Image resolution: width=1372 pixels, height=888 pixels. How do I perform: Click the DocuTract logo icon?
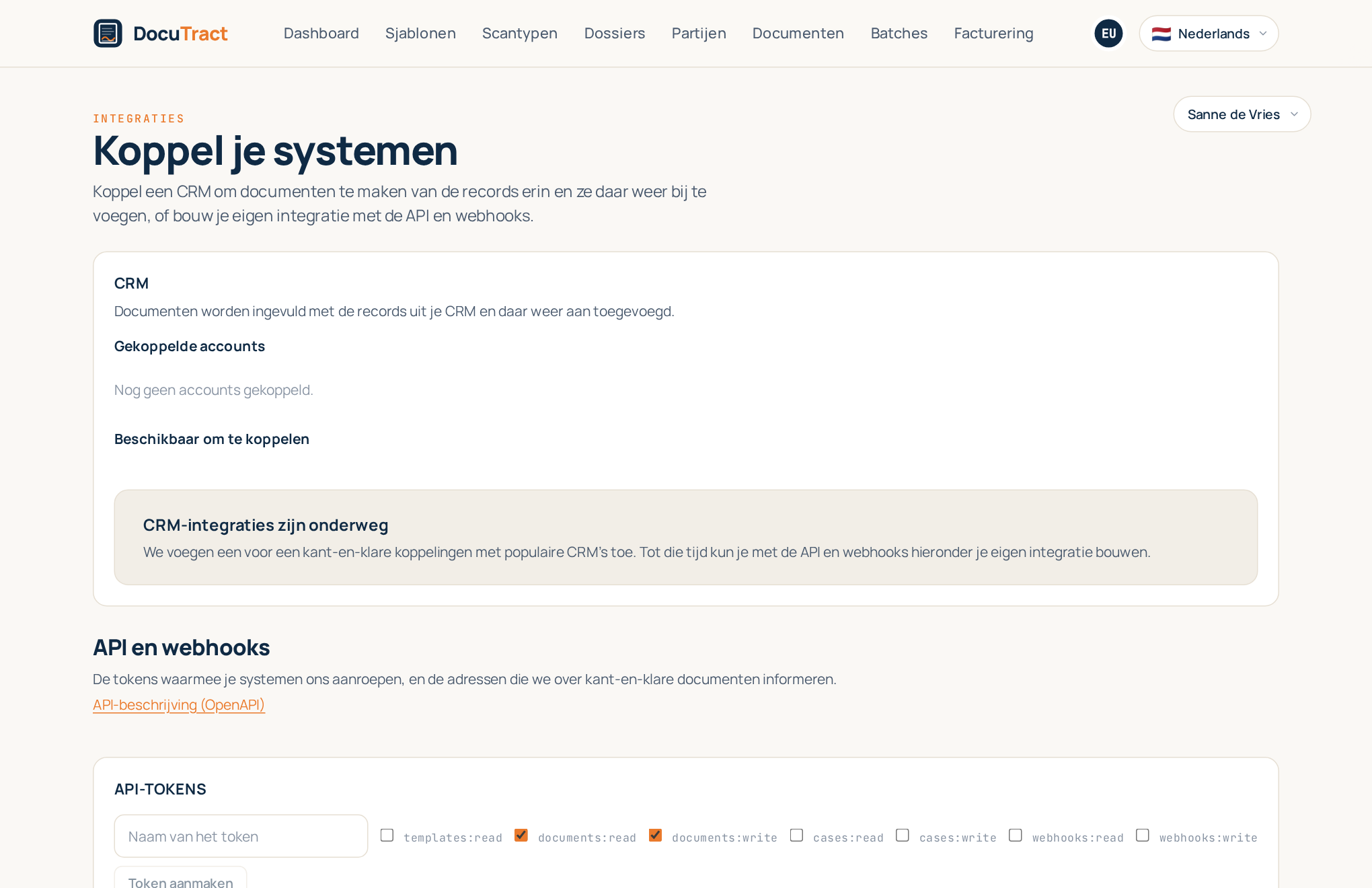[x=108, y=33]
